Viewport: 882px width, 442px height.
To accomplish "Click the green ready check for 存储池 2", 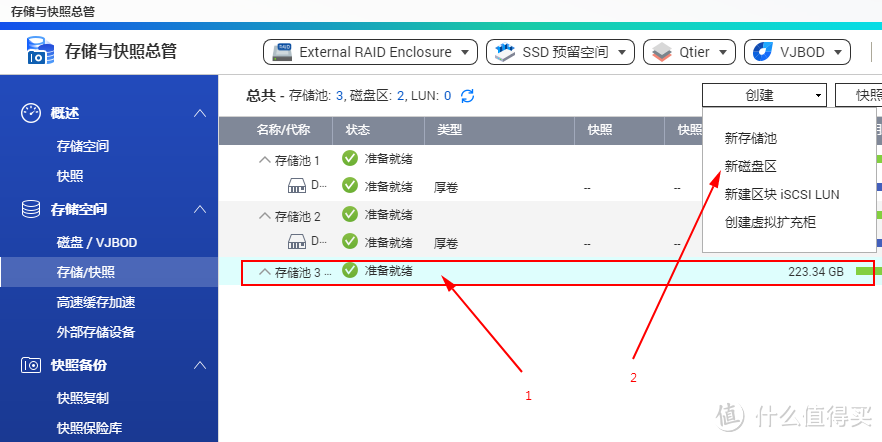I will [x=350, y=214].
